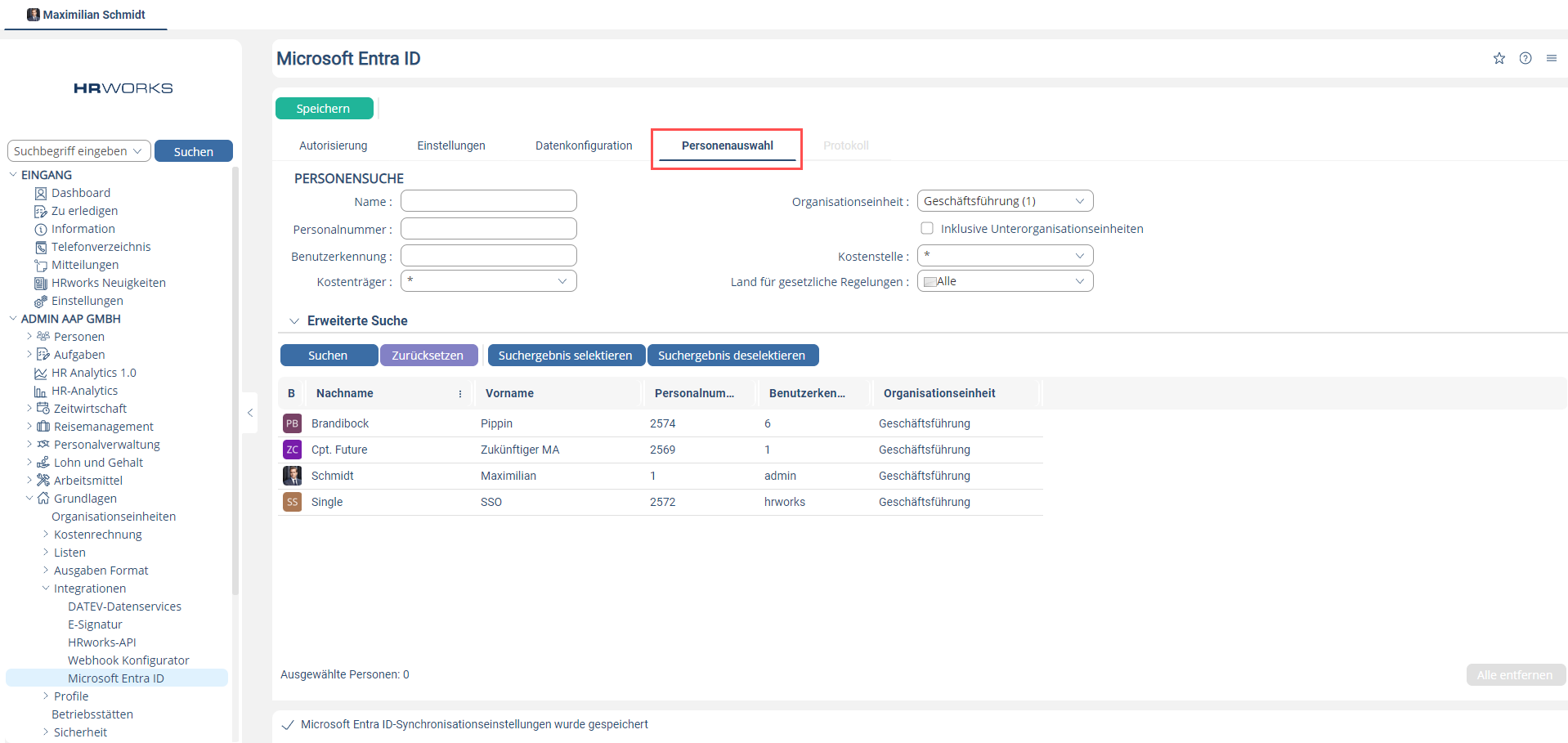This screenshot has width=1568, height=743.
Task: Open the Organisationseinheit dropdown
Action: tap(1006, 201)
